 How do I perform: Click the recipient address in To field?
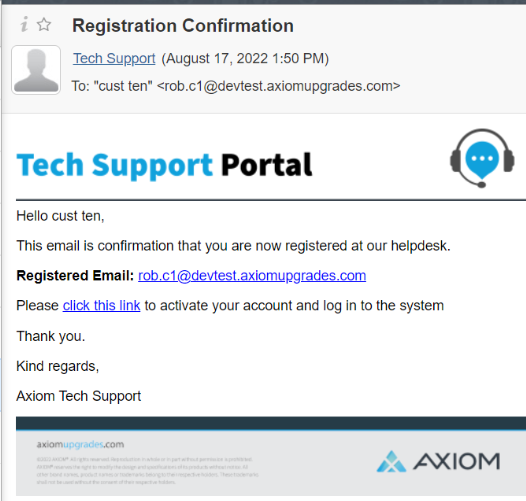[278, 86]
